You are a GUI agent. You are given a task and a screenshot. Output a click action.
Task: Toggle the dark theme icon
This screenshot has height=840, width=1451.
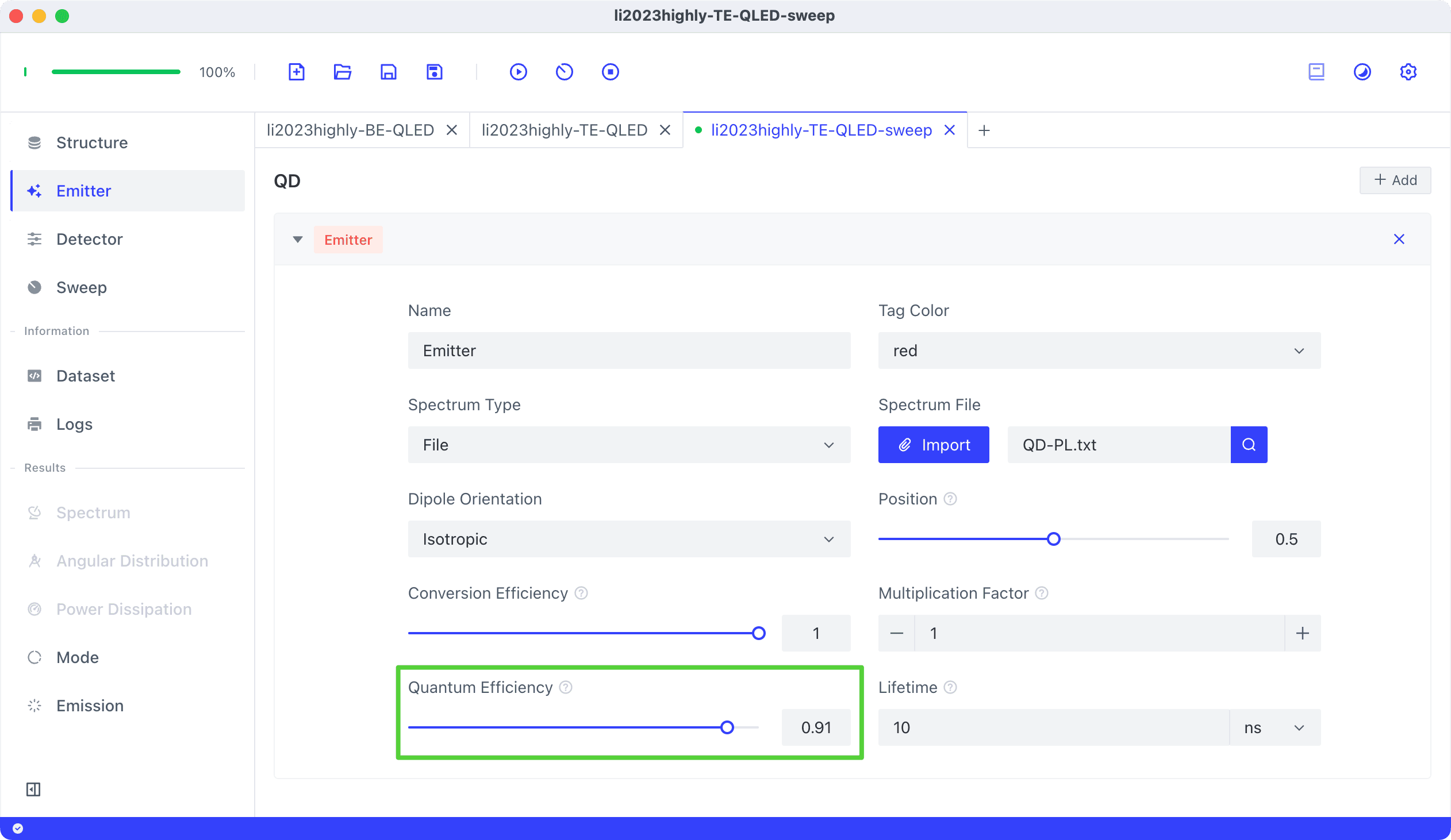1362,72
